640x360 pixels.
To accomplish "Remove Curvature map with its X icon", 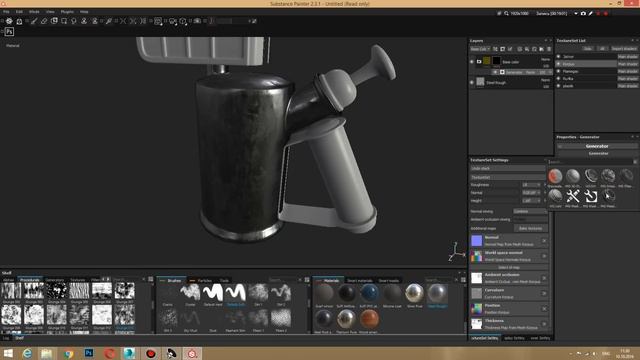I will tap(544, 293).
